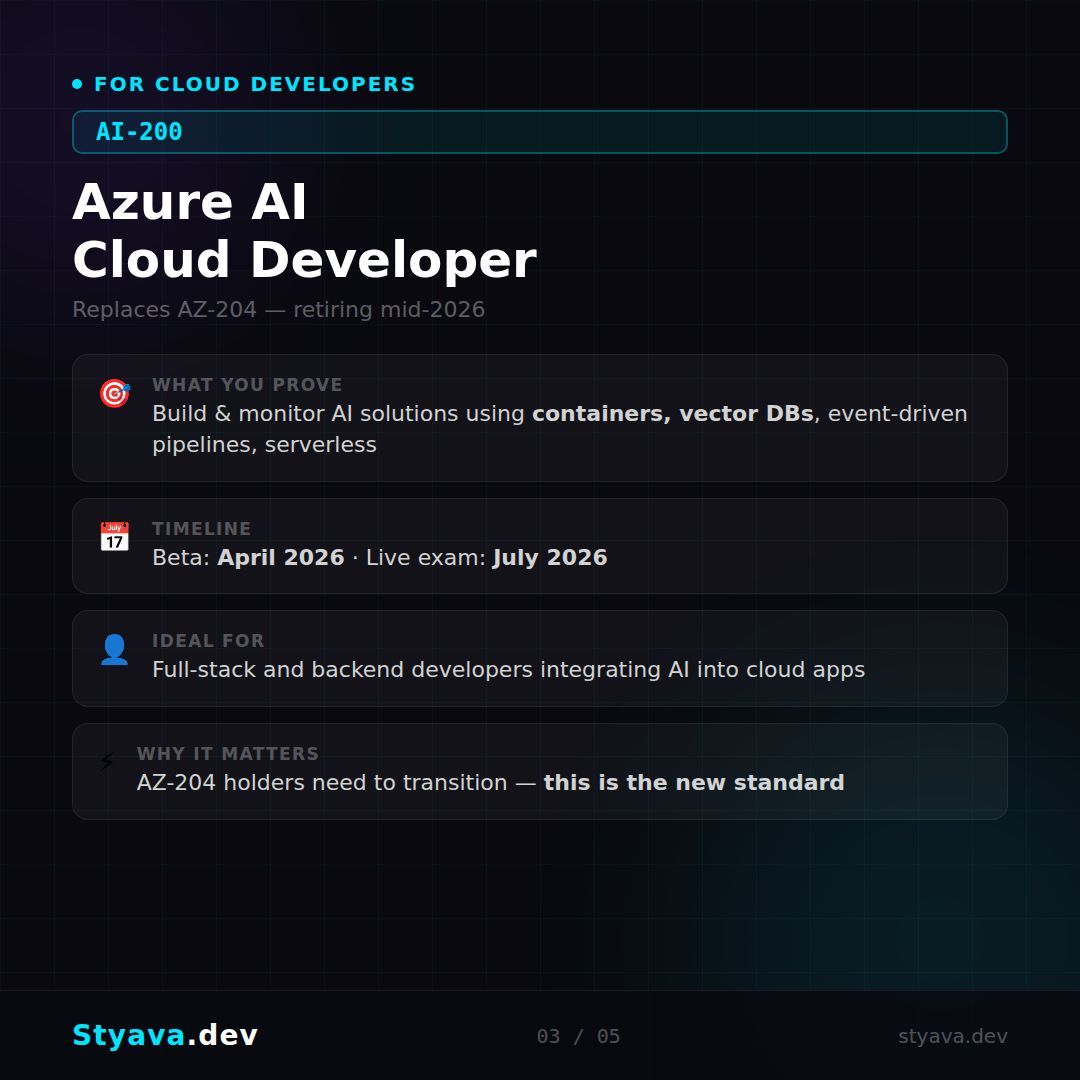Click the AZ-204 retirement note text
Viewport: 1080px width, 1080px height.
tap(278, 310)
